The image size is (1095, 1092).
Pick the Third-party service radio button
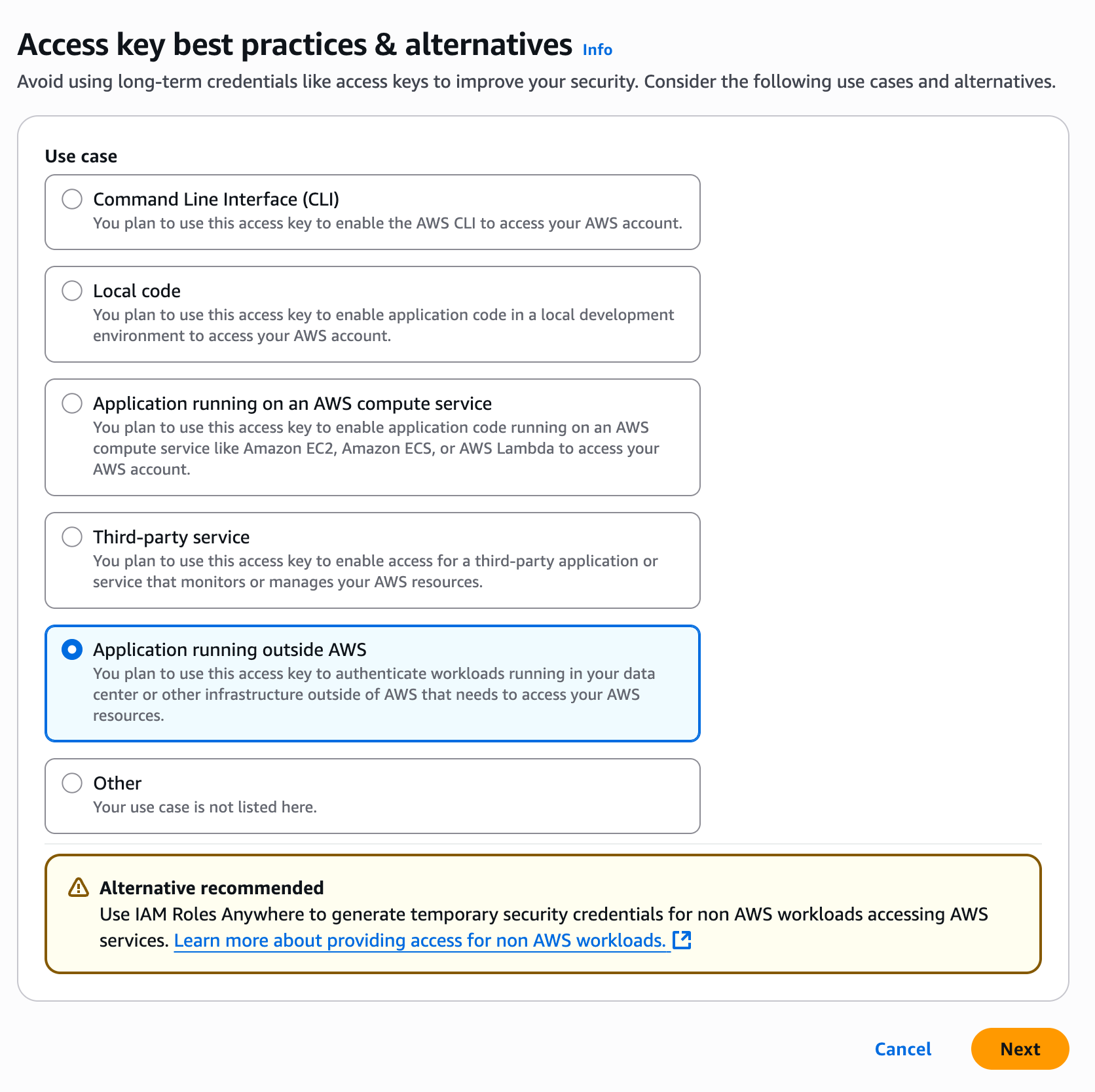click(72, 537)
